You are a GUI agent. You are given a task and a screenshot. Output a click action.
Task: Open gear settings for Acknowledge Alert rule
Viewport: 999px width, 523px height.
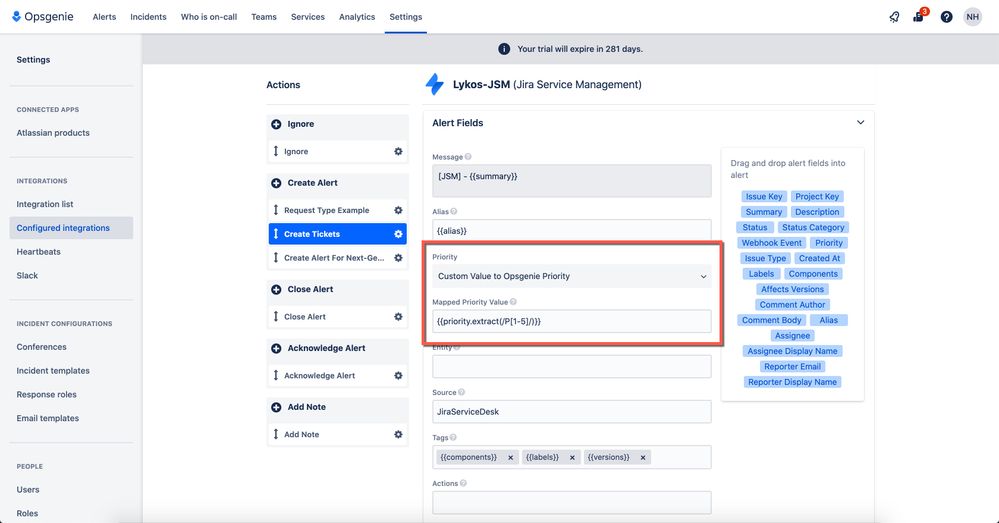point(398,376)
